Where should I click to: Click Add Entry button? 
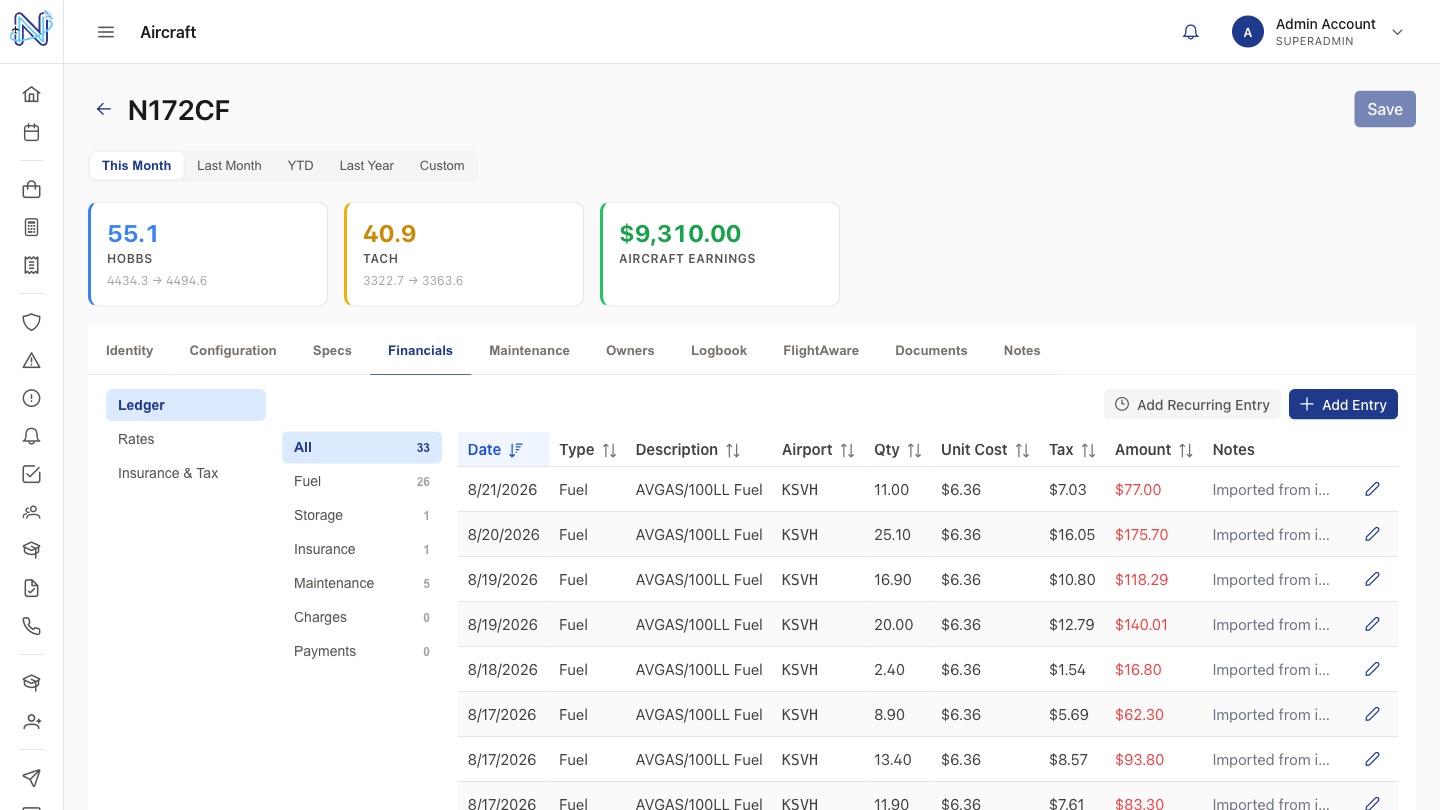(x=1343, y=404)
